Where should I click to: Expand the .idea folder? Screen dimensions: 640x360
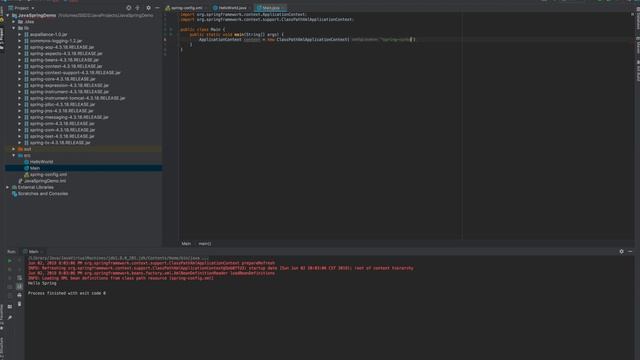[x=14, y=22]
